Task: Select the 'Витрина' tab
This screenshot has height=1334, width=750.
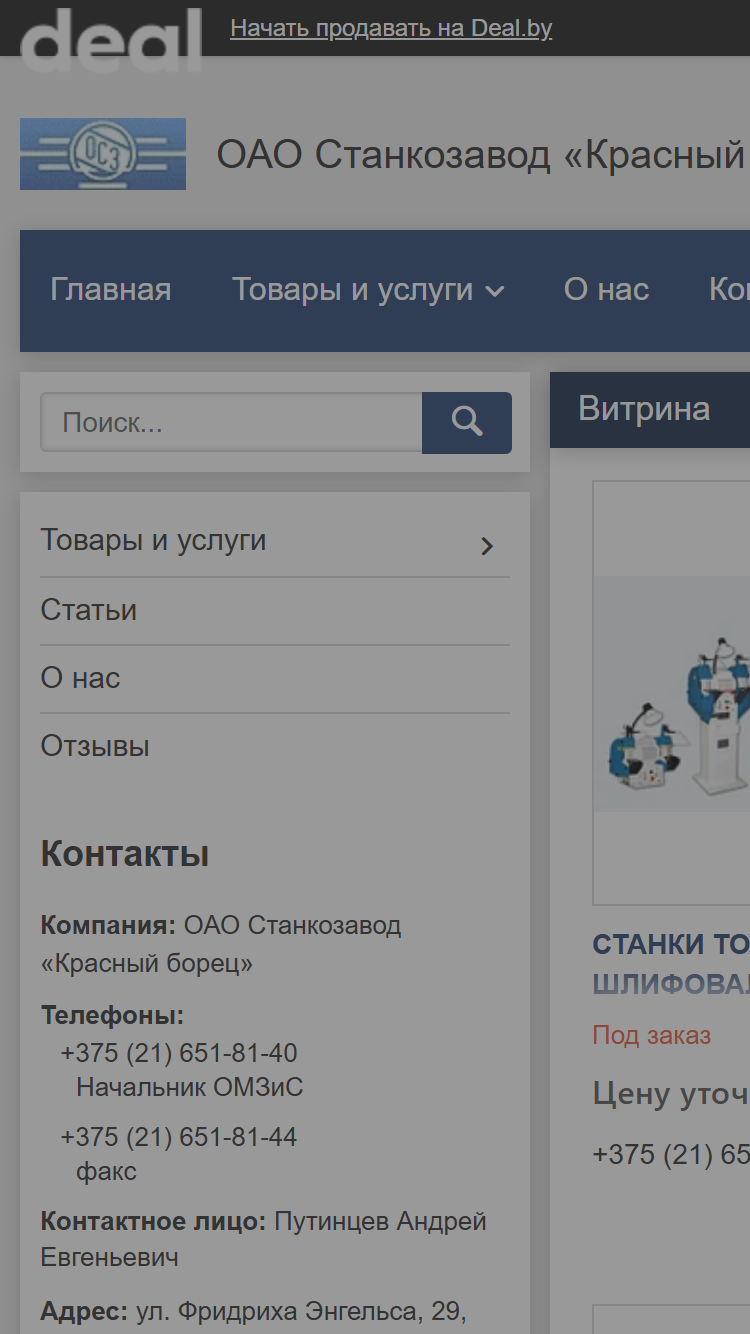Action: [x=644, y=409]
